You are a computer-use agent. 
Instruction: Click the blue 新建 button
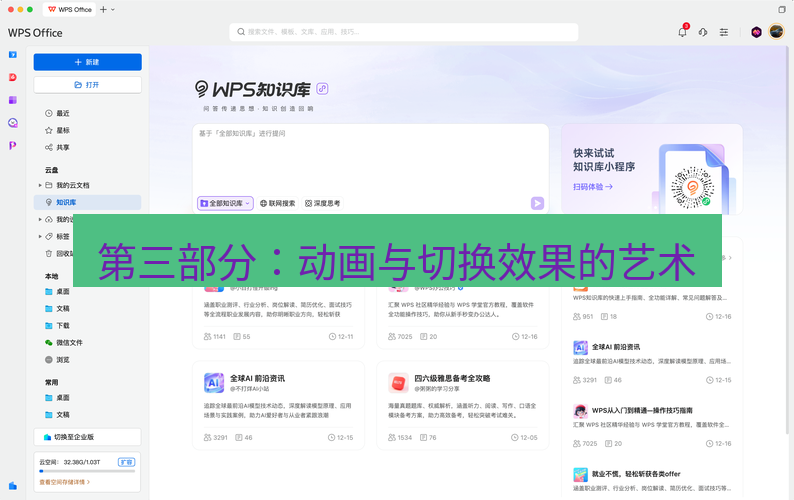88,62
